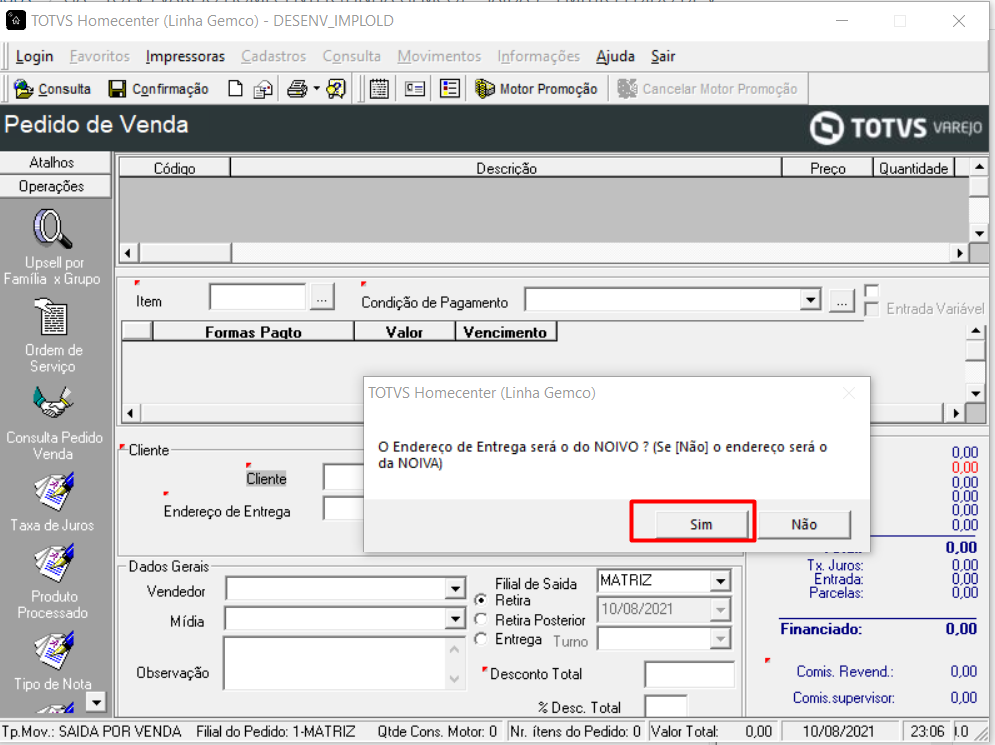Toggle the checkbox above Entrada Variável
The width and height of the screenshot is (995, 745).
872,291
